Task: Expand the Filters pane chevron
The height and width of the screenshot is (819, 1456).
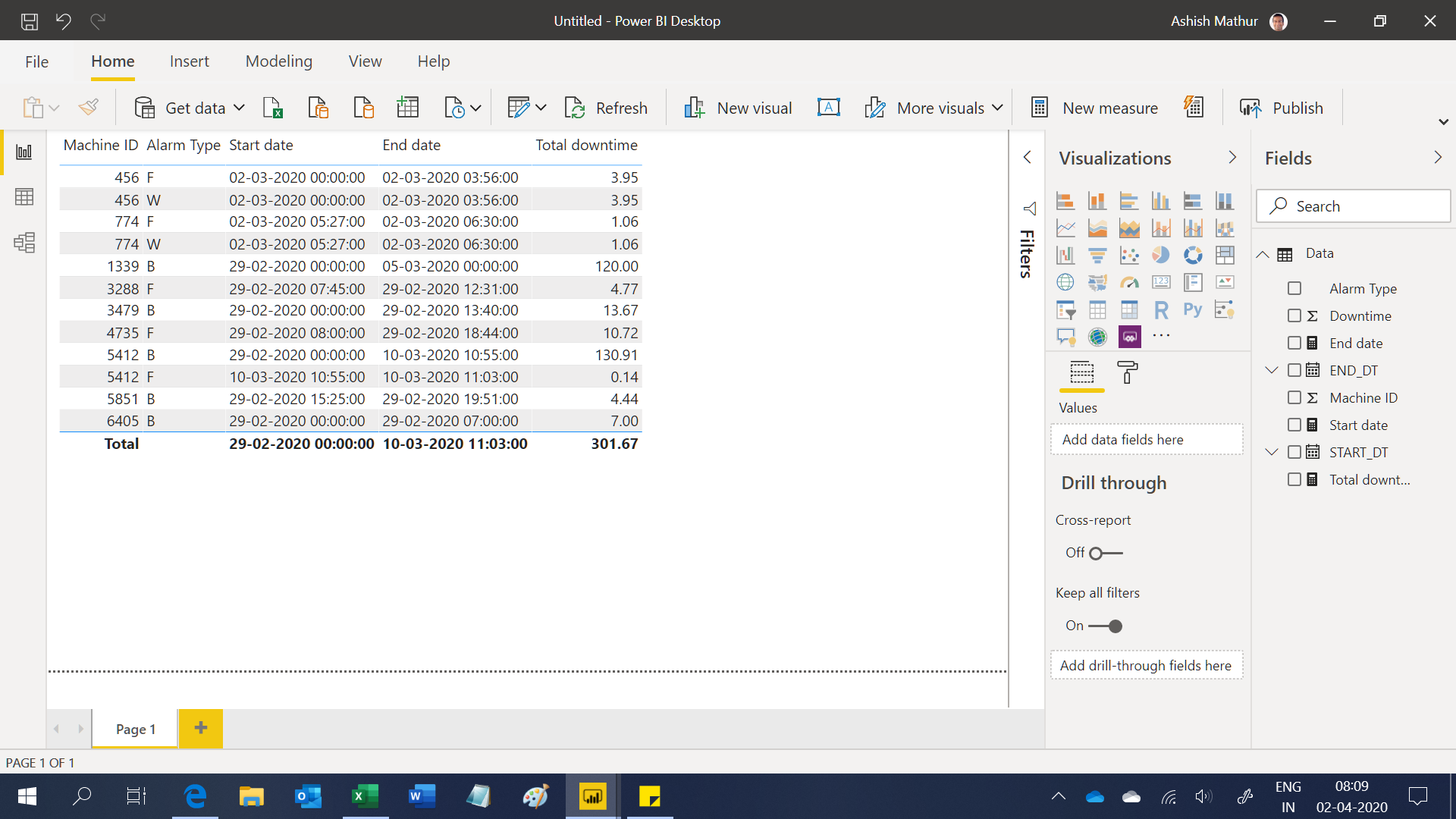Action: click(1028, 158)
